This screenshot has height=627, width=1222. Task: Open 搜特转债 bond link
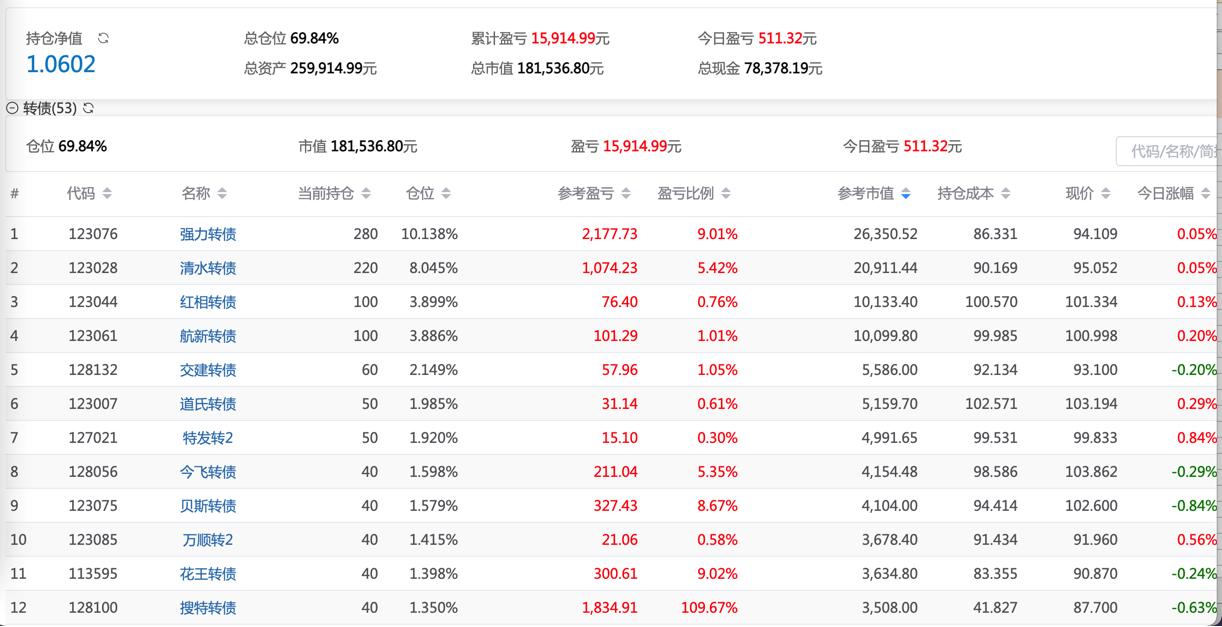208,608
